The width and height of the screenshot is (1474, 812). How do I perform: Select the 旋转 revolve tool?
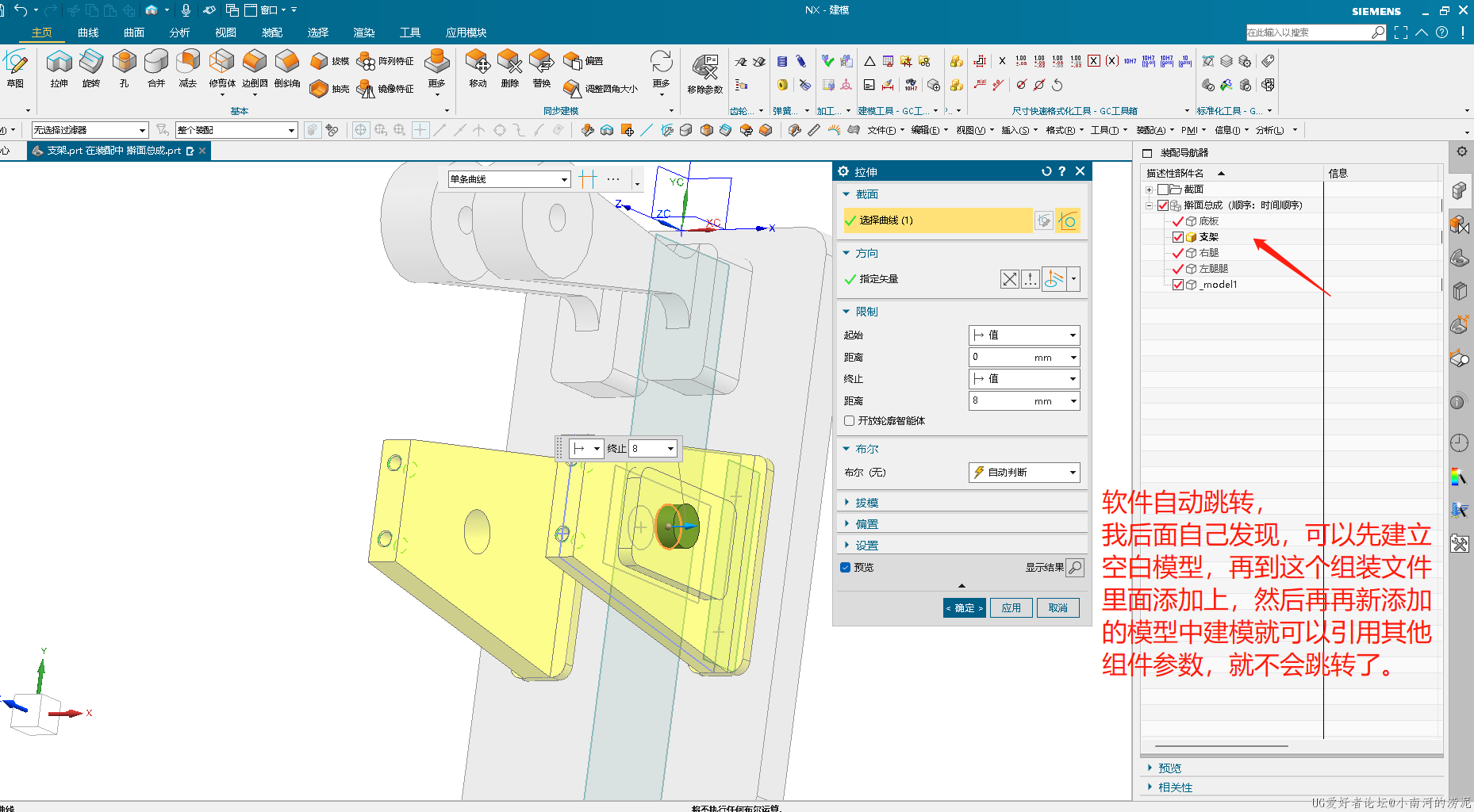point(91,68)
